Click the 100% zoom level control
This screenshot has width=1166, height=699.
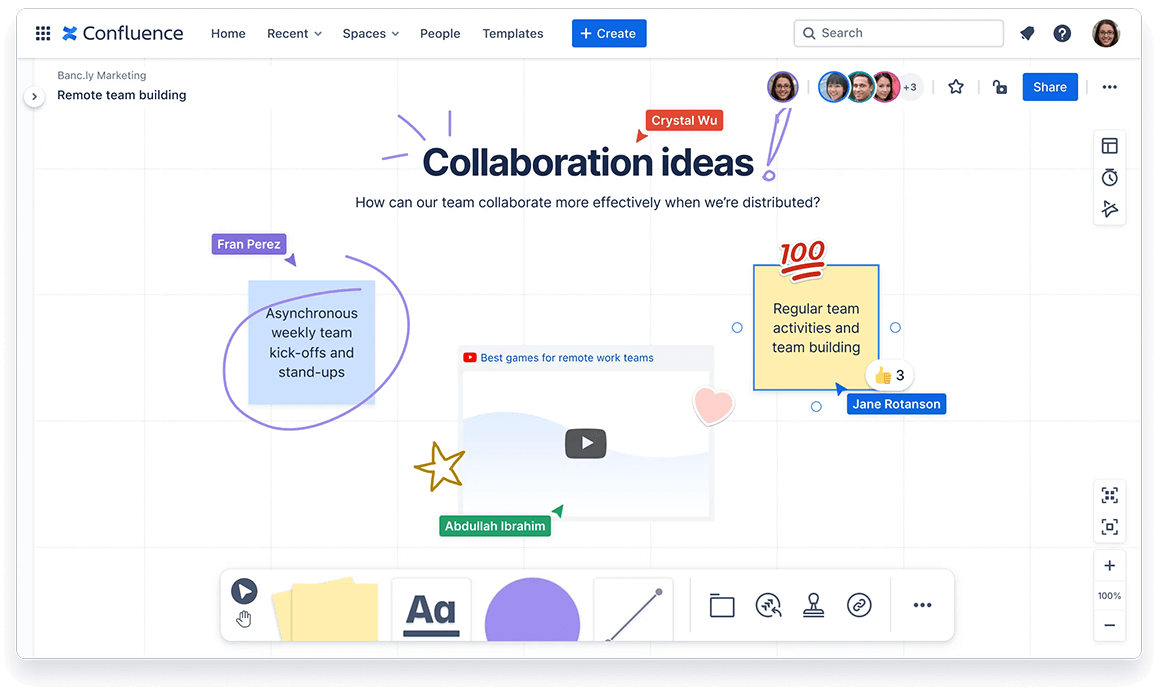1109,595
